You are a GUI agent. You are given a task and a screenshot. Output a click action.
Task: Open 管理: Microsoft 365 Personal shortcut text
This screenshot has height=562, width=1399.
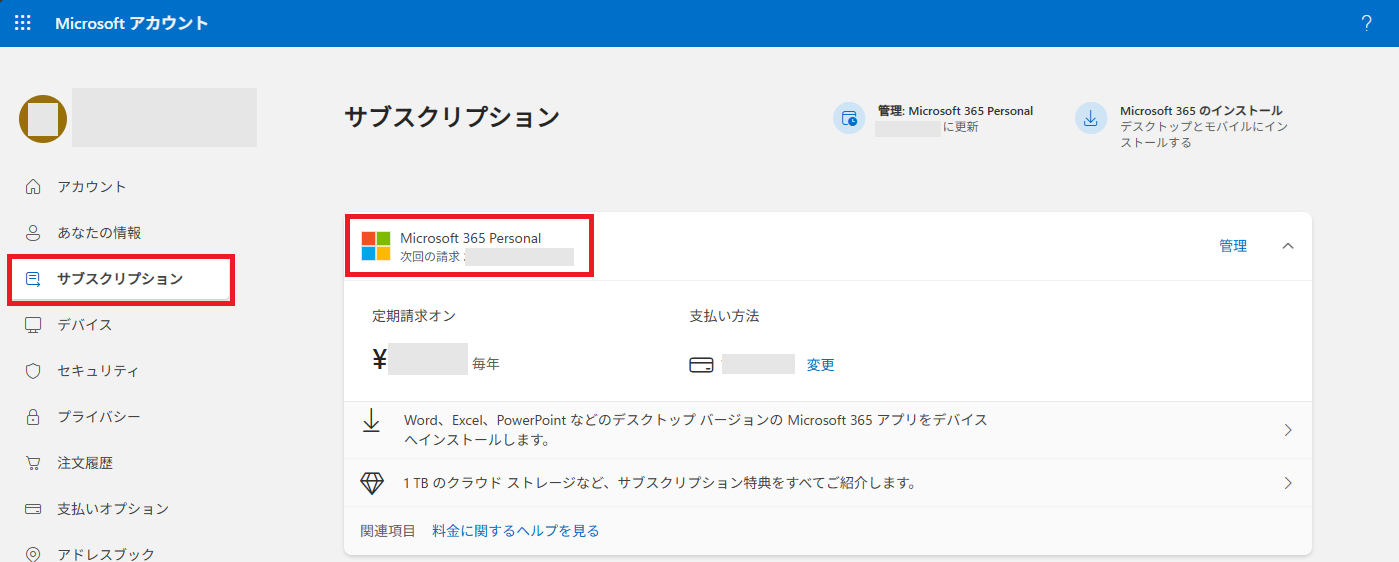pos(955,111)
